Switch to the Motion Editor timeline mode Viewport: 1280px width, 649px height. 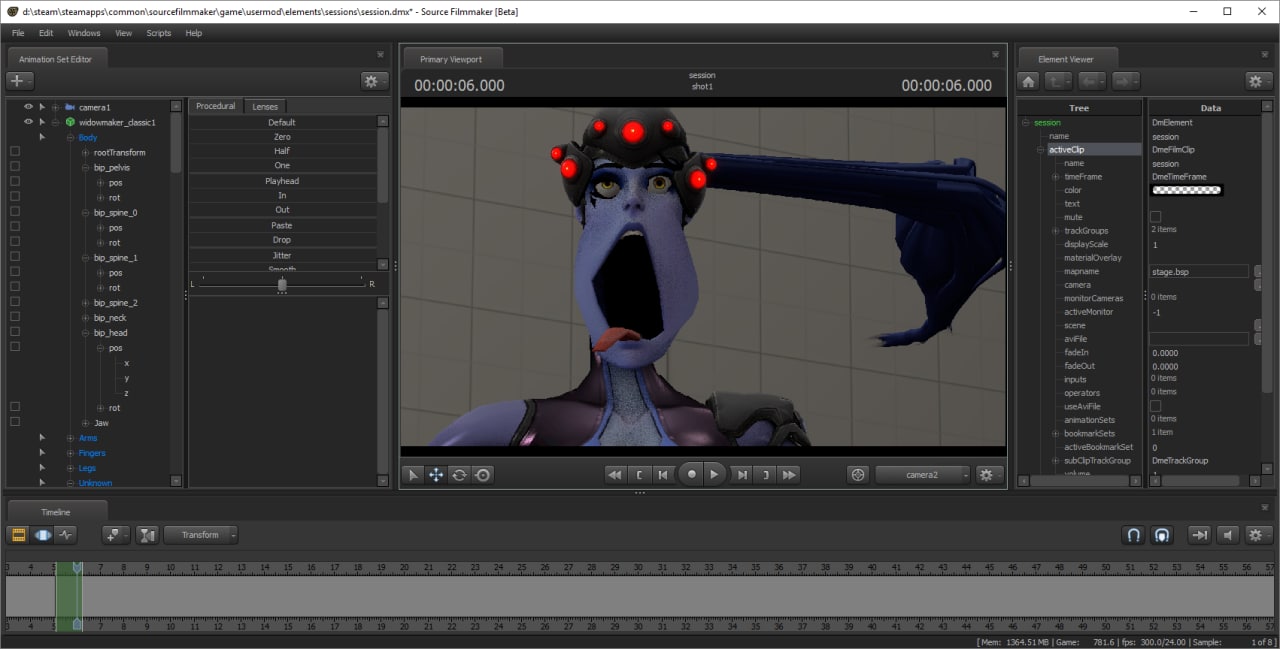pos(42,535)
